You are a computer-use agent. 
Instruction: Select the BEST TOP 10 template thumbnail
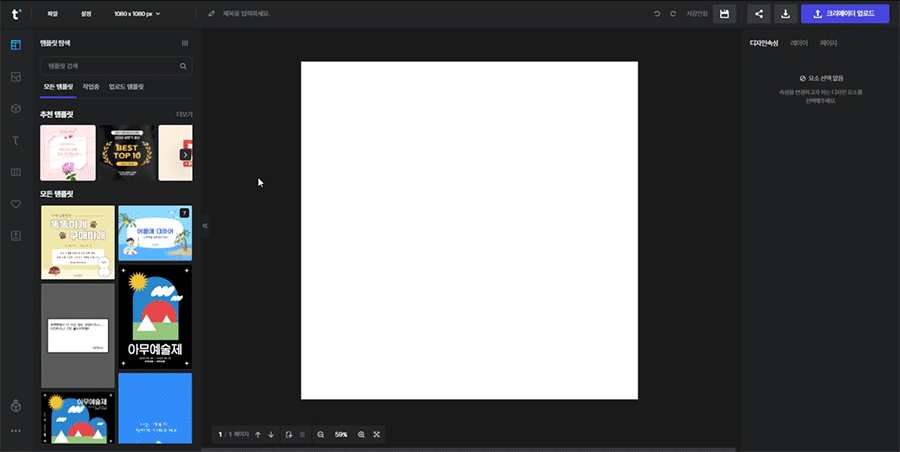(x=125, y=152)
